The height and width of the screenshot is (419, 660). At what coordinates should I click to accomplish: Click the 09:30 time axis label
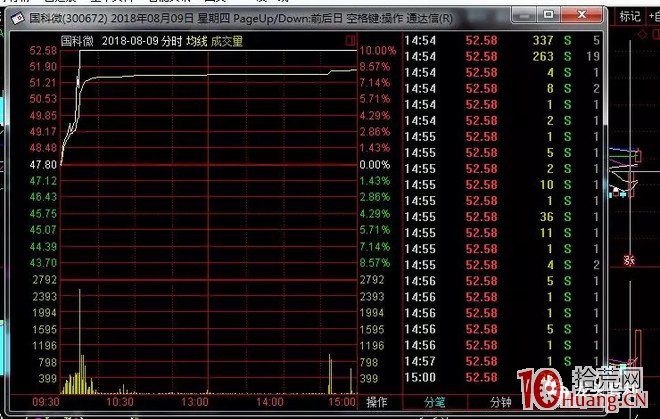pyautogui.click(x=46, y=402)
